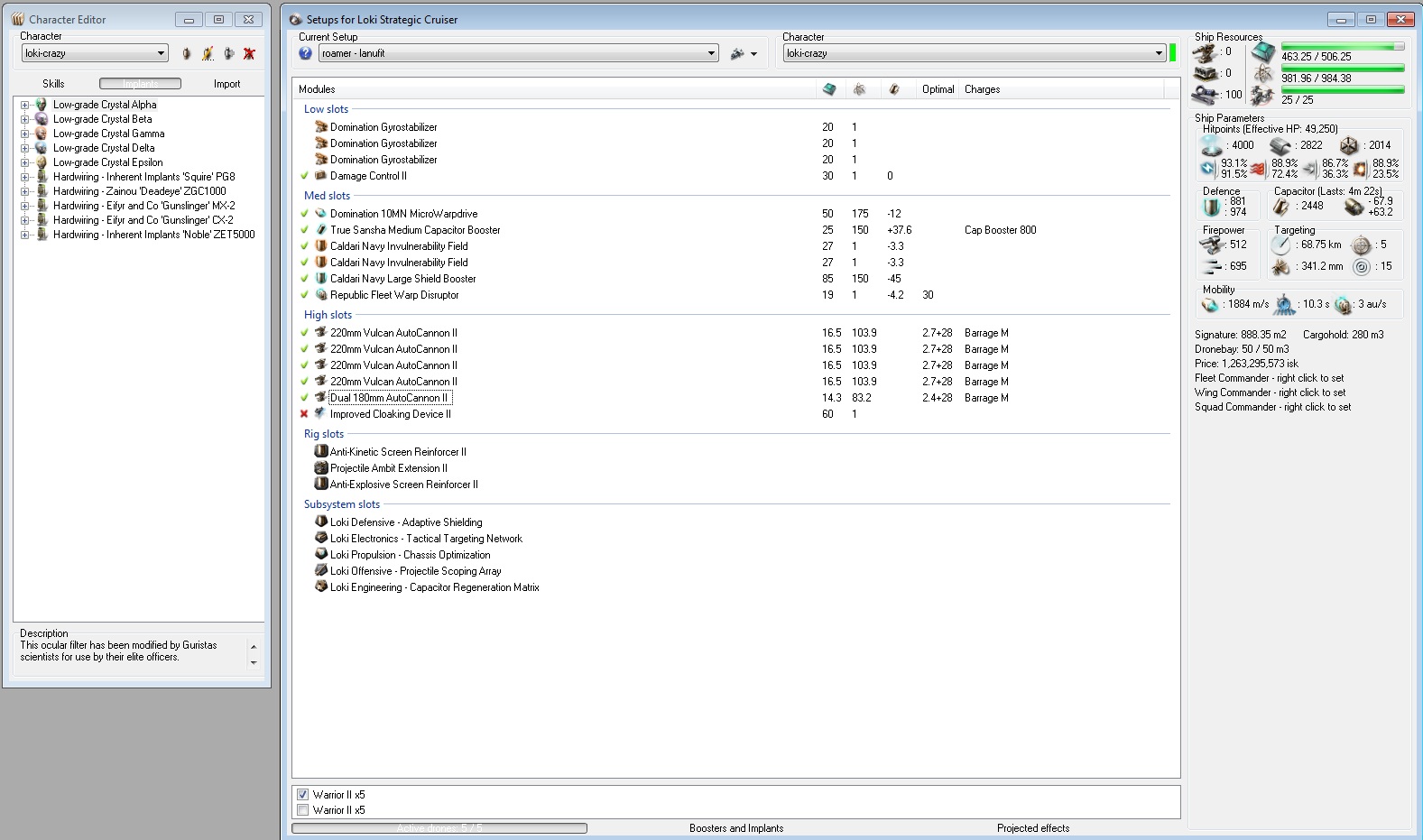Click the Optimal column header

pos(938,89)
